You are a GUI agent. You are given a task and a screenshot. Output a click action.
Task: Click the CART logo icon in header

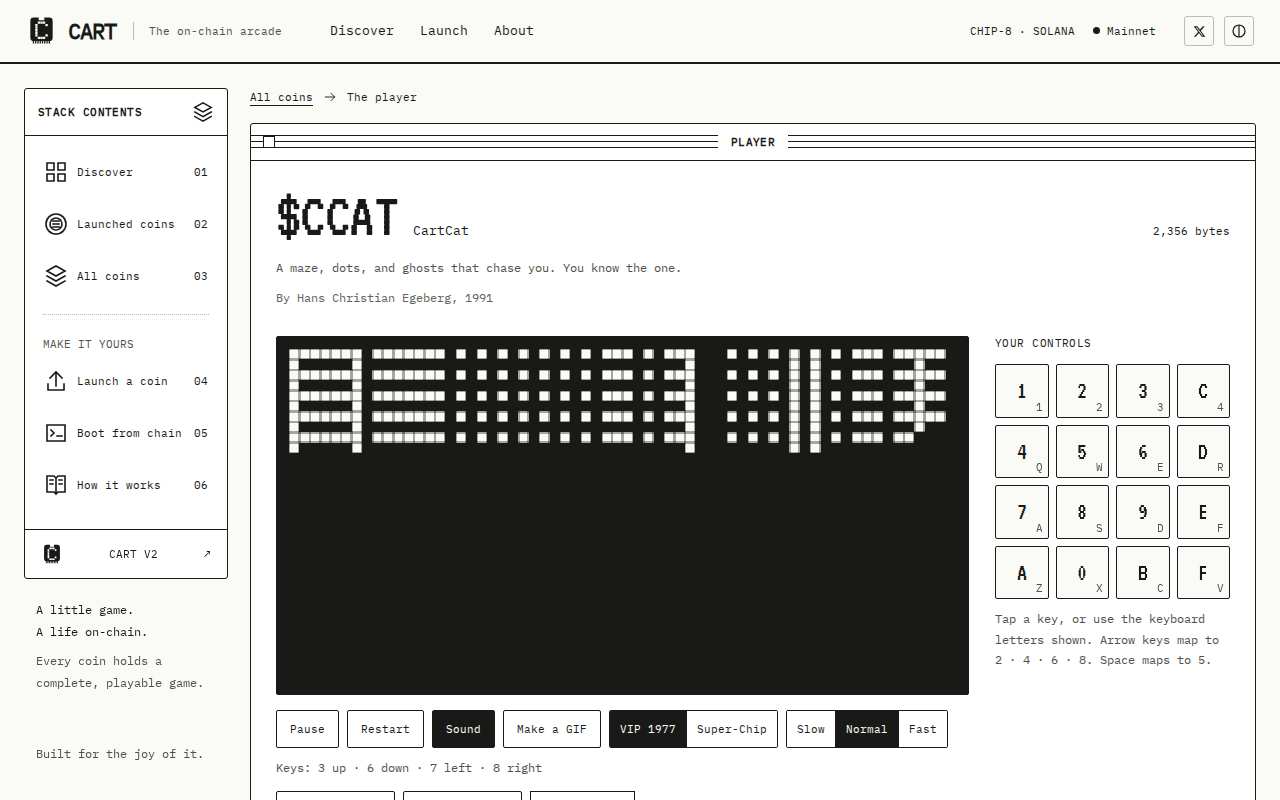pos(41,31)
